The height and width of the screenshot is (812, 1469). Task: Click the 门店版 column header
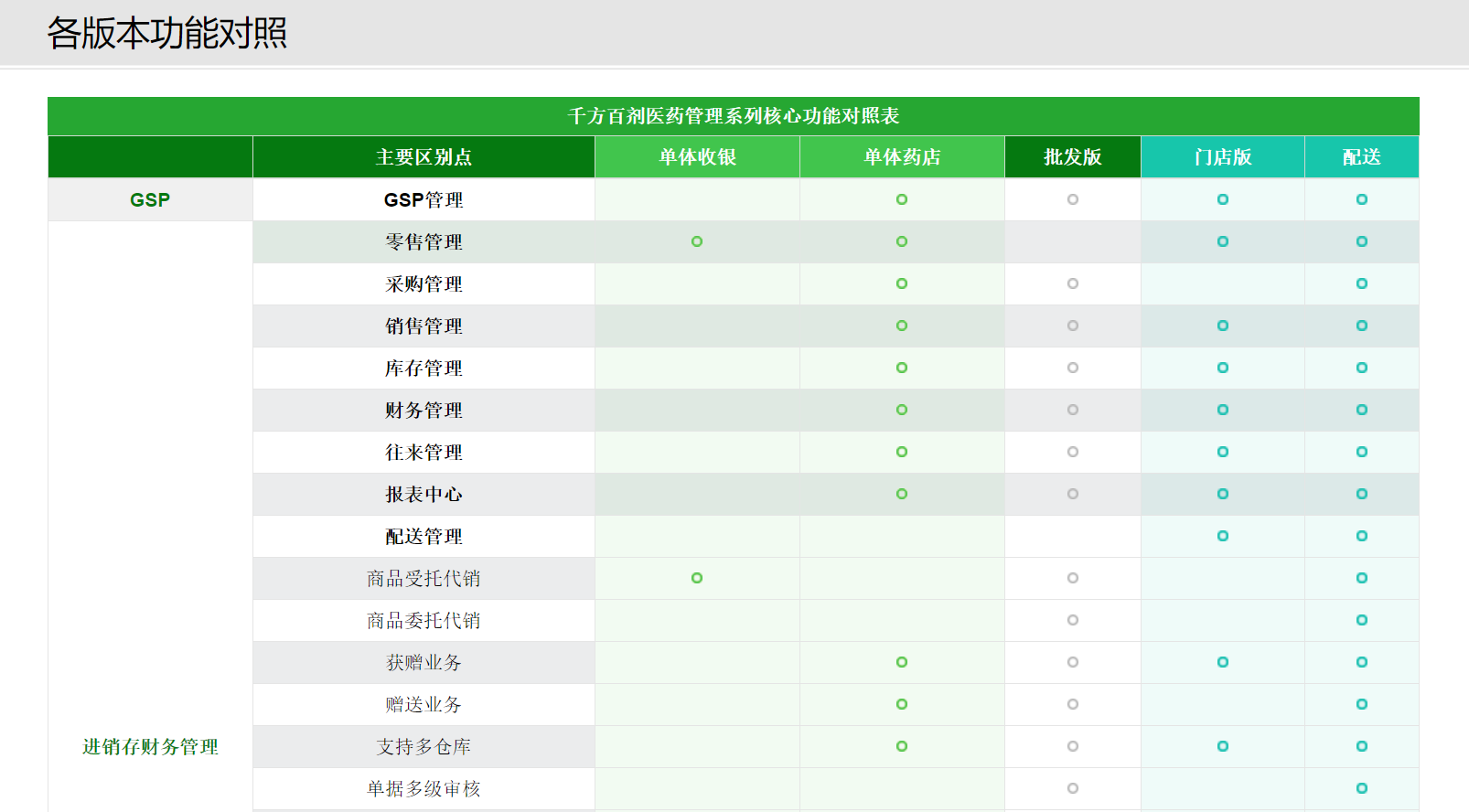tap(1223, 157)
